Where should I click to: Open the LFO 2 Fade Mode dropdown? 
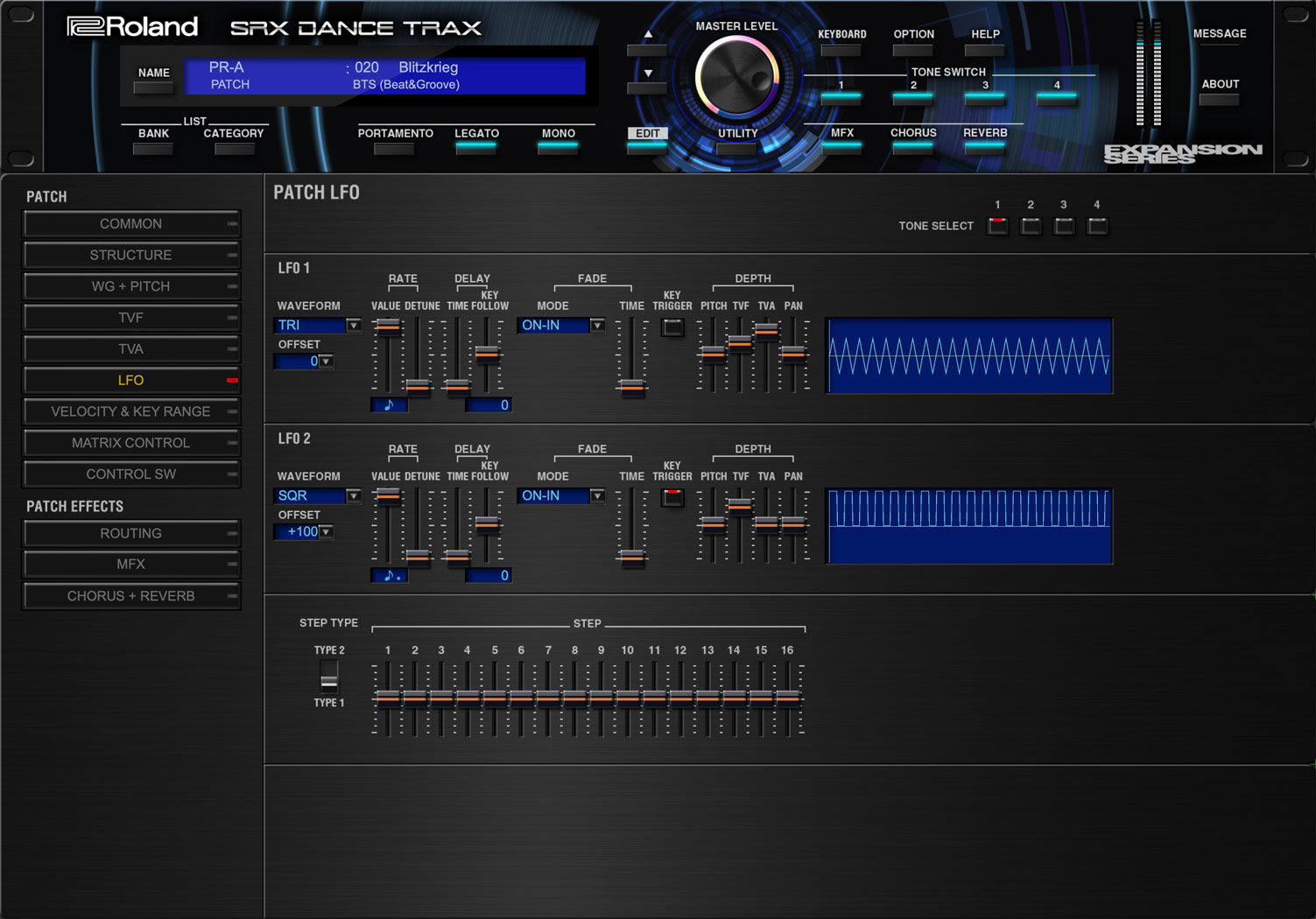coord(596,496)
